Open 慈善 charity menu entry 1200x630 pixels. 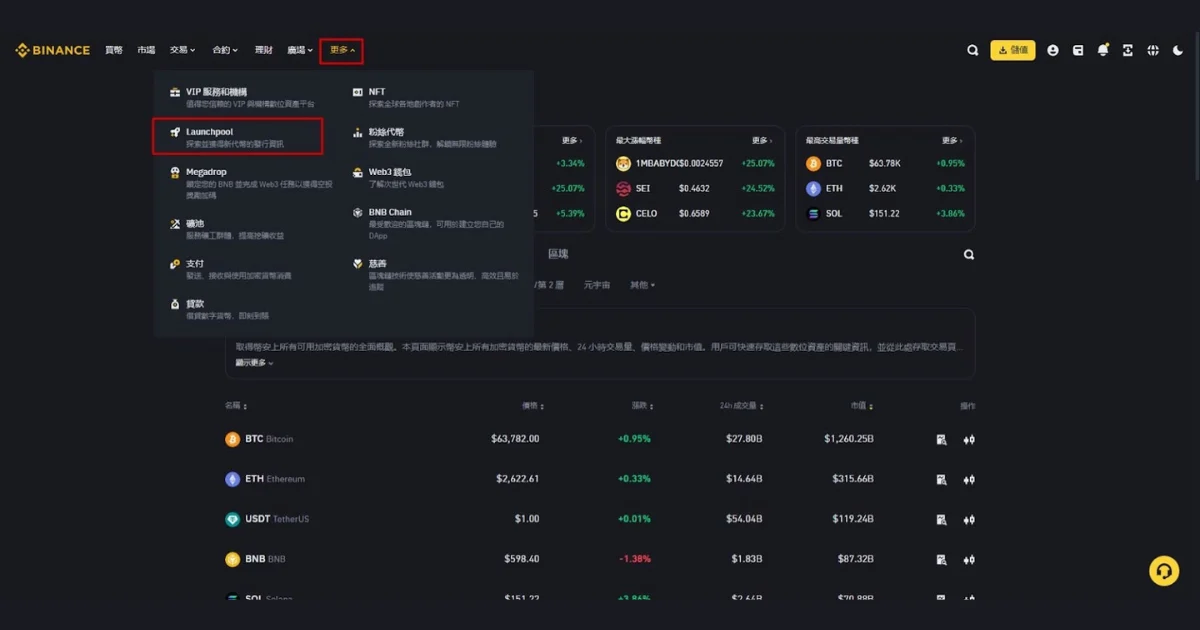[437, 274]
